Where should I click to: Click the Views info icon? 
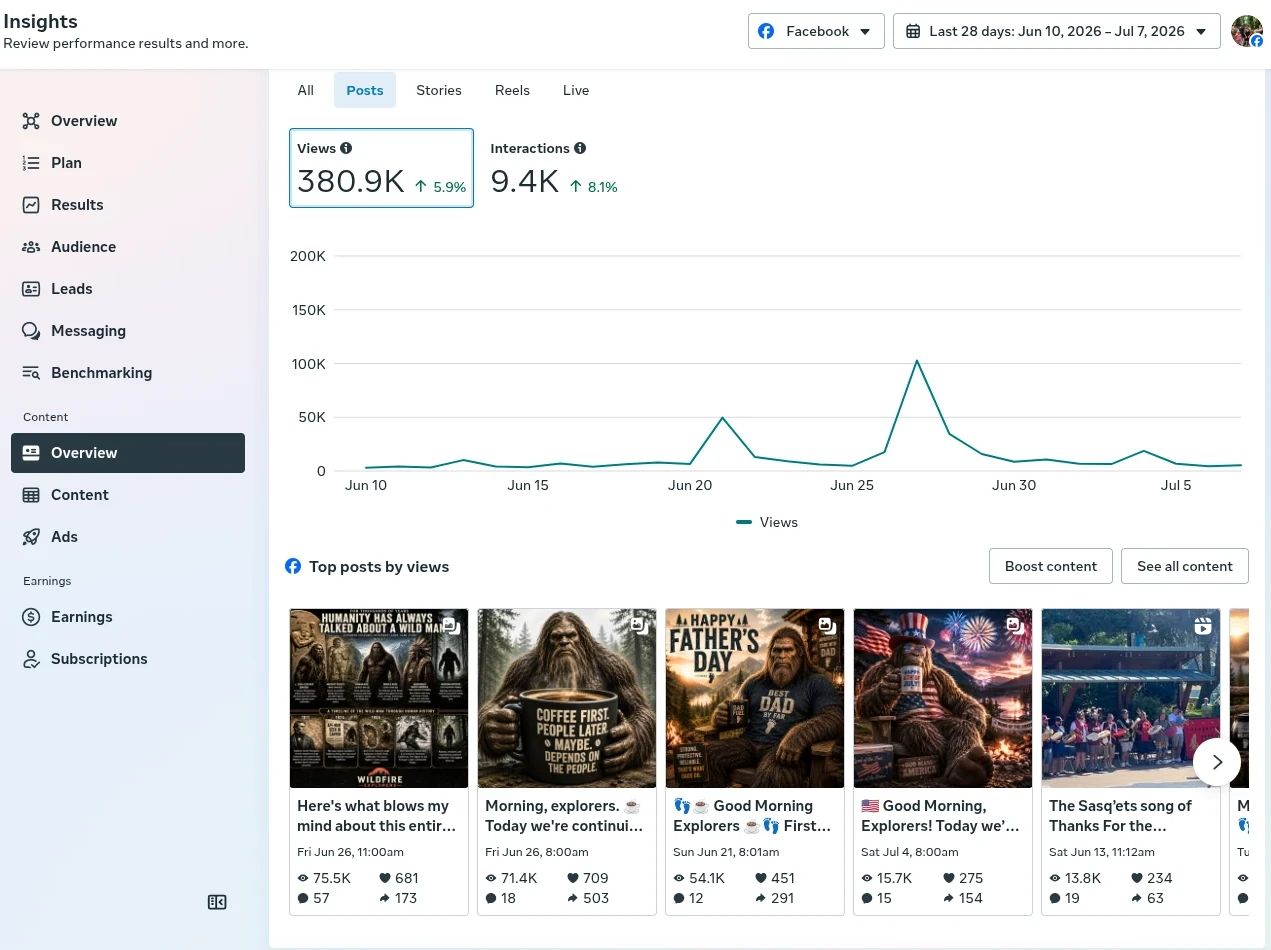tap(346, 148)
